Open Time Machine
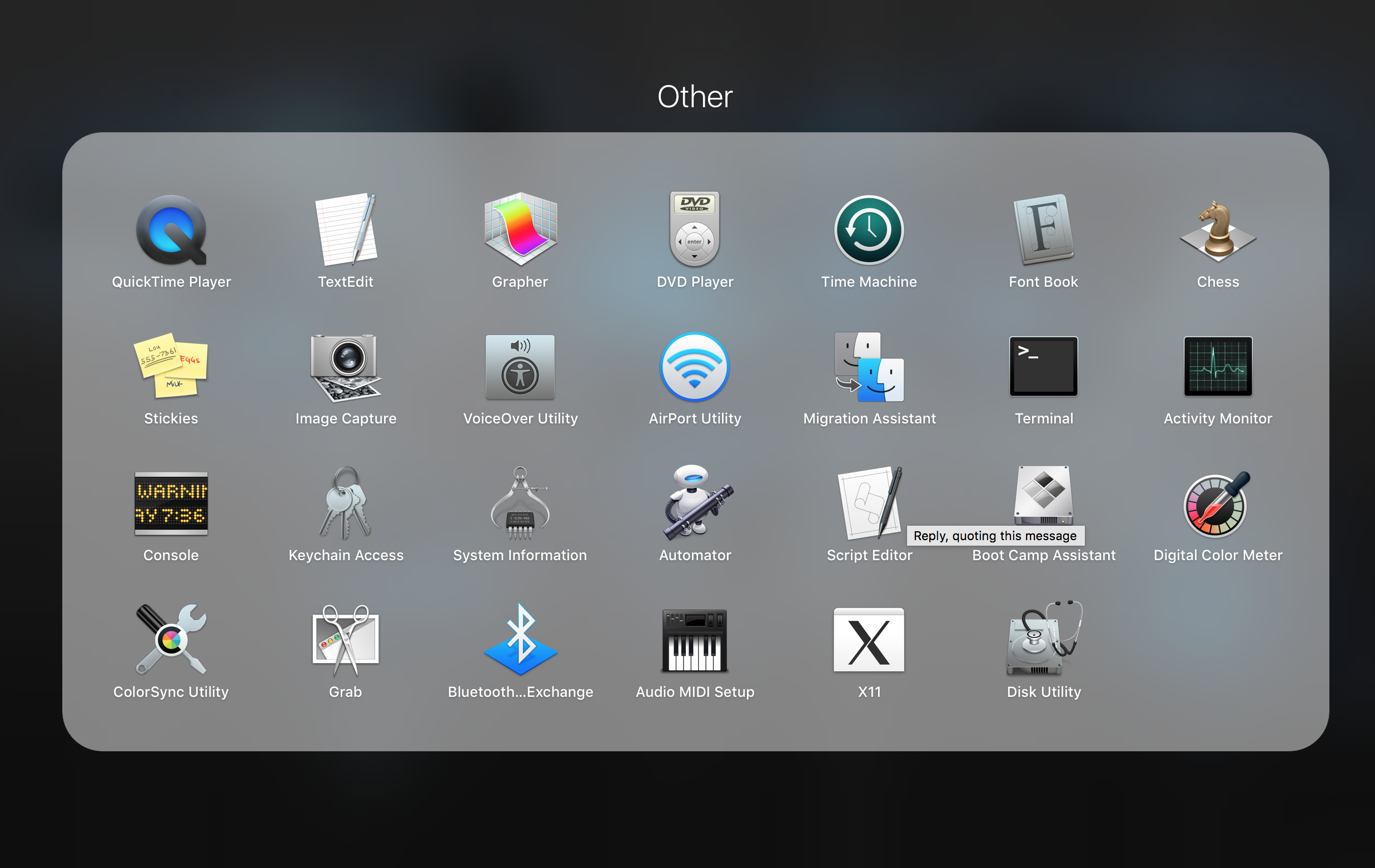1375x868 pixels. pos(869,230)
